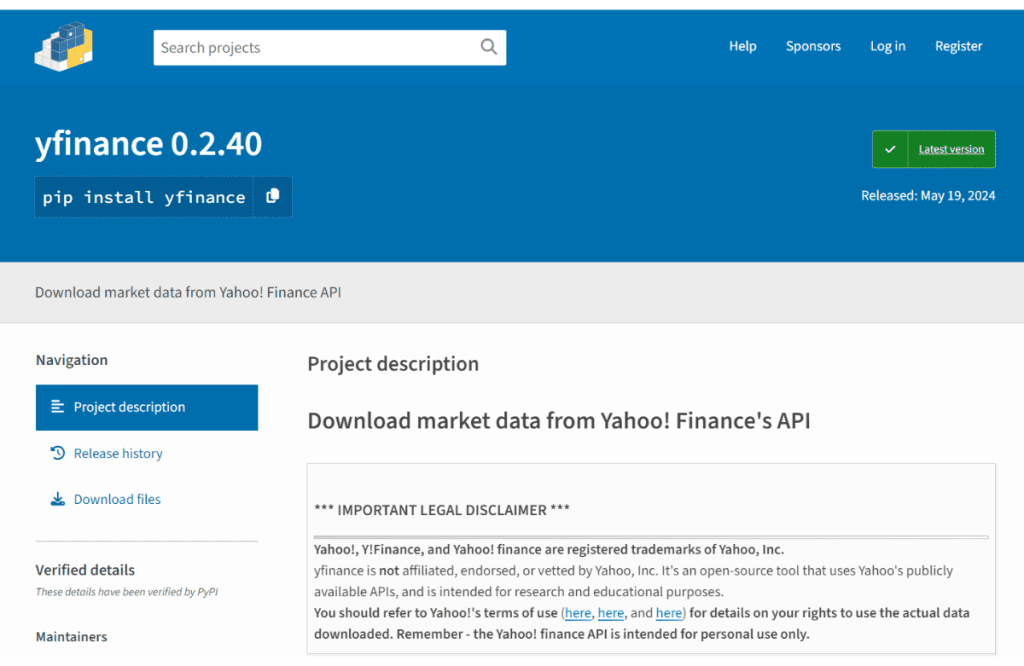The width and height of the screenshot is (1024, 666).
Task: Open the Register page
Action: tap(958, 46)
